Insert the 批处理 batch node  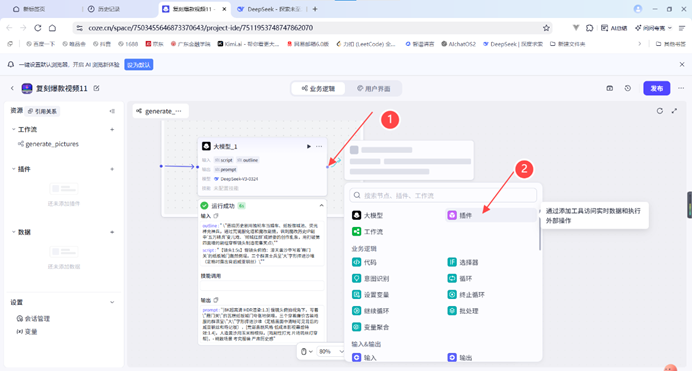coord(463,311)
